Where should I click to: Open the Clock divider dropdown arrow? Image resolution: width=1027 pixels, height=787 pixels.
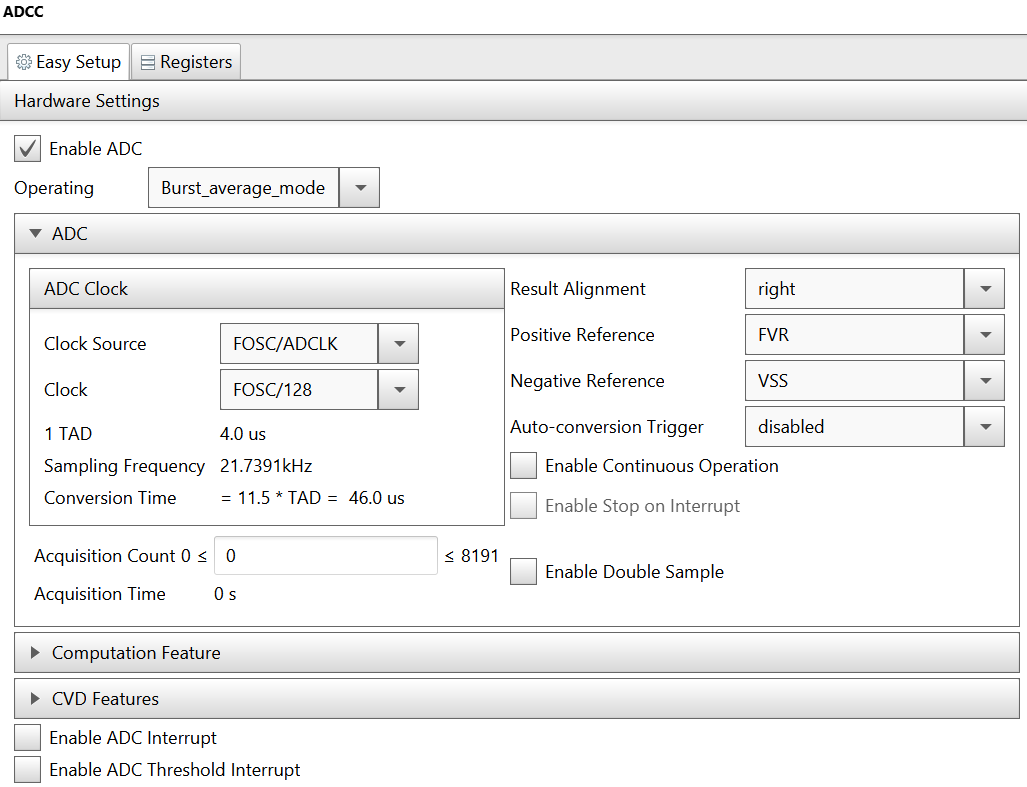398,390
